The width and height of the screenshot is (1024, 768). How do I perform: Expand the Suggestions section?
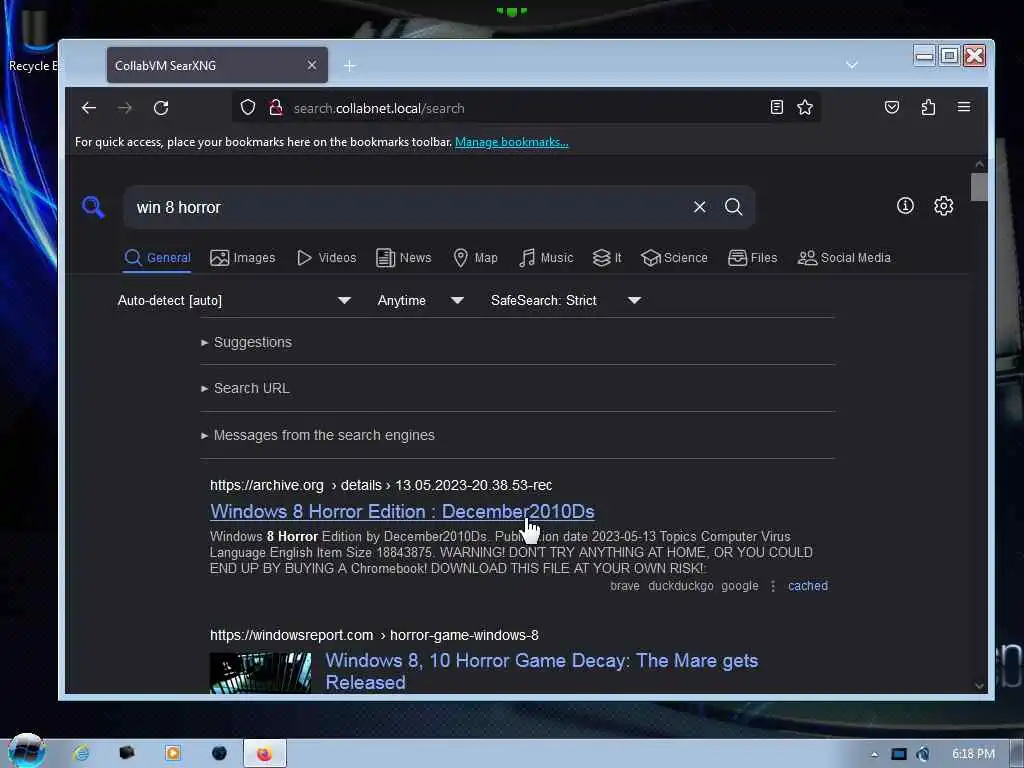pos(246,342)
